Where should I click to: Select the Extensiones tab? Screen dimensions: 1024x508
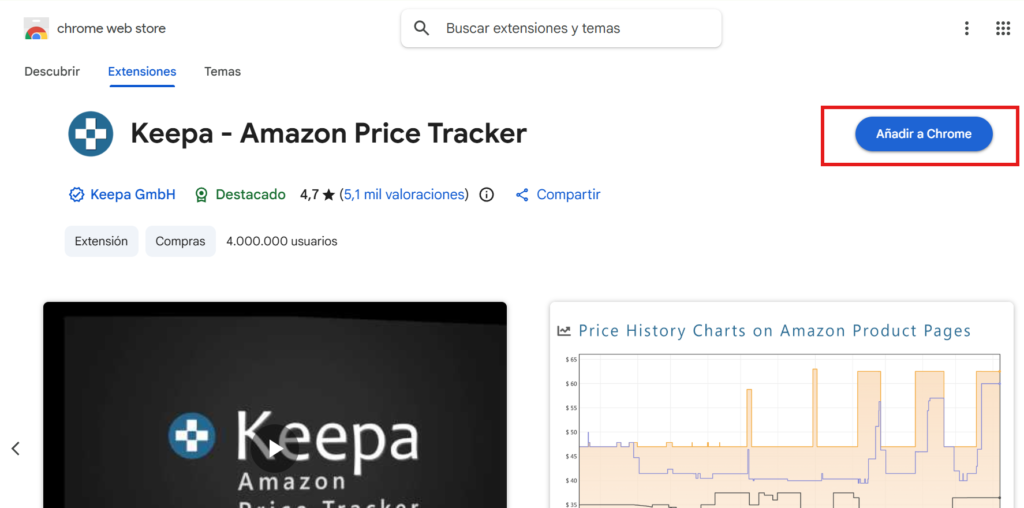pyautogui.click(x=142, y=72)
